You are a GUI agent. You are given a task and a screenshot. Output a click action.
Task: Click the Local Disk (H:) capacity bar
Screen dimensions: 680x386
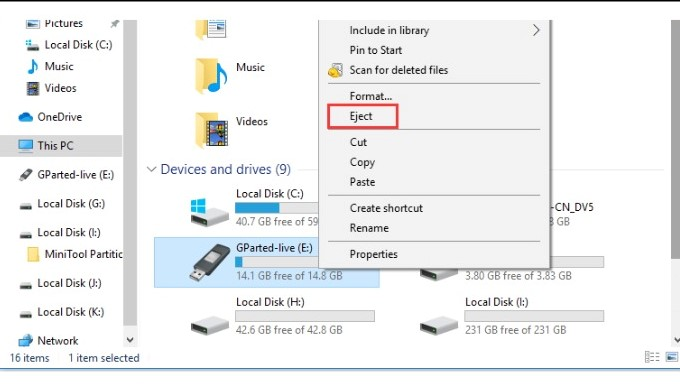click(x=305, y=316)
